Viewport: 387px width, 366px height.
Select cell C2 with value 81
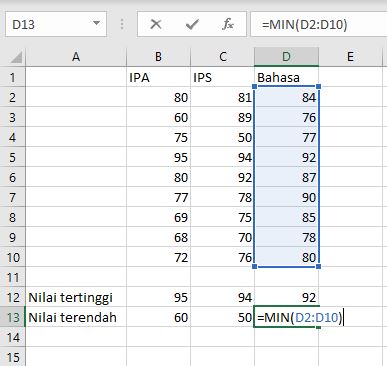[x=222, y=97]
